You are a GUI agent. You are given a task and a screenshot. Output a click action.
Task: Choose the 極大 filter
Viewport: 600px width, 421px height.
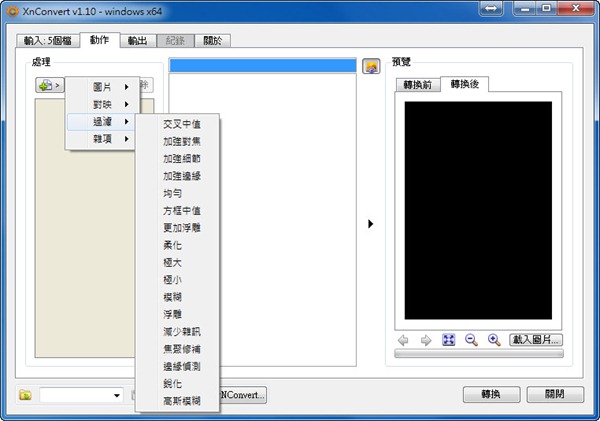point(172,263)
